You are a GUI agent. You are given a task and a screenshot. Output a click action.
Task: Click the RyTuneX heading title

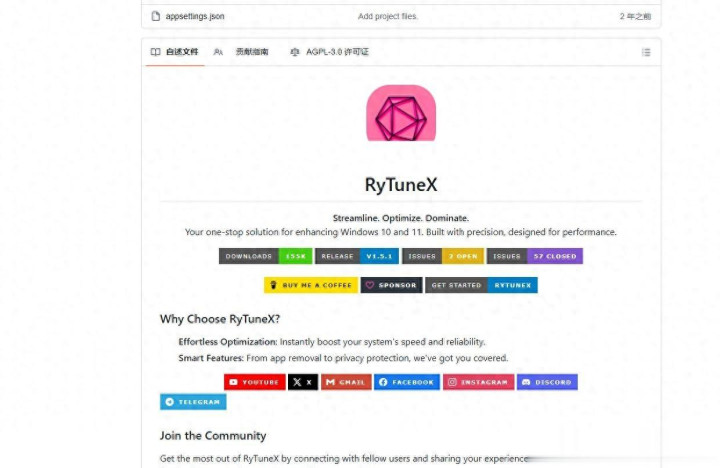coord(401,185)
